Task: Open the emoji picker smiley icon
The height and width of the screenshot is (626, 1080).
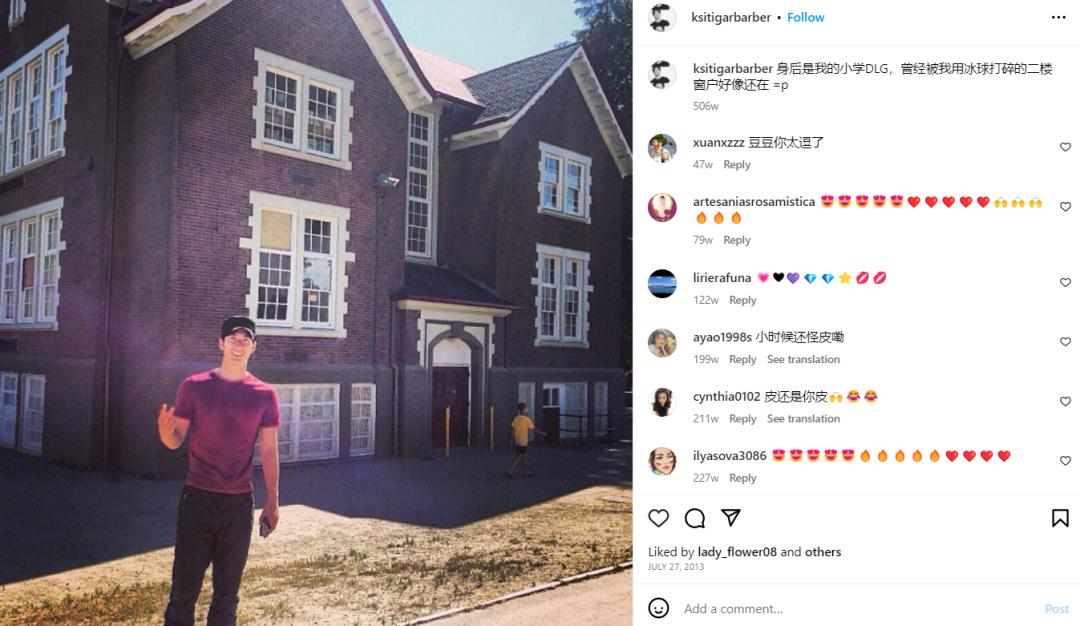Action: click(x=658, y=608)
